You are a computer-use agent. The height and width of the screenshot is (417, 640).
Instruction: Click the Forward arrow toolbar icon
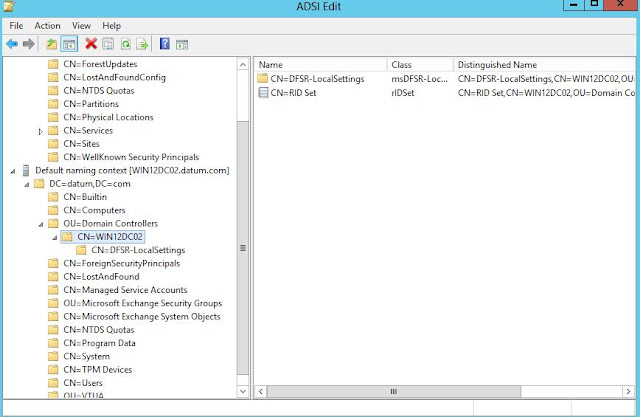click(x=29, y=44)
